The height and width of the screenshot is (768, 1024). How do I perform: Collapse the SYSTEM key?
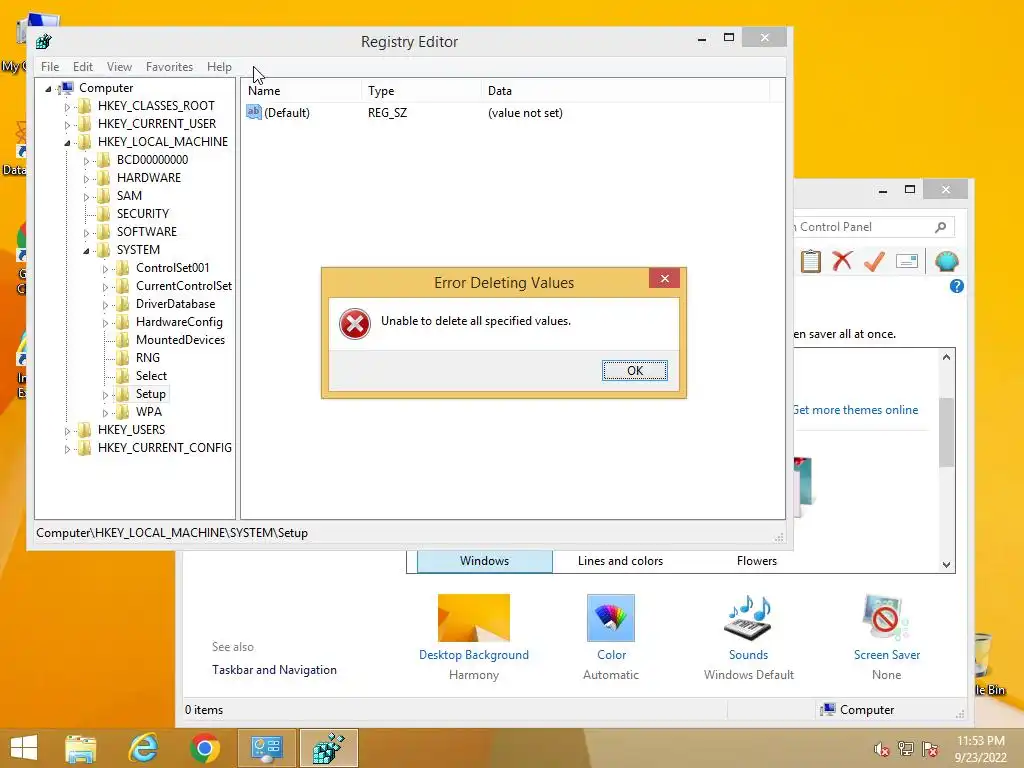(x=86, y=250)
